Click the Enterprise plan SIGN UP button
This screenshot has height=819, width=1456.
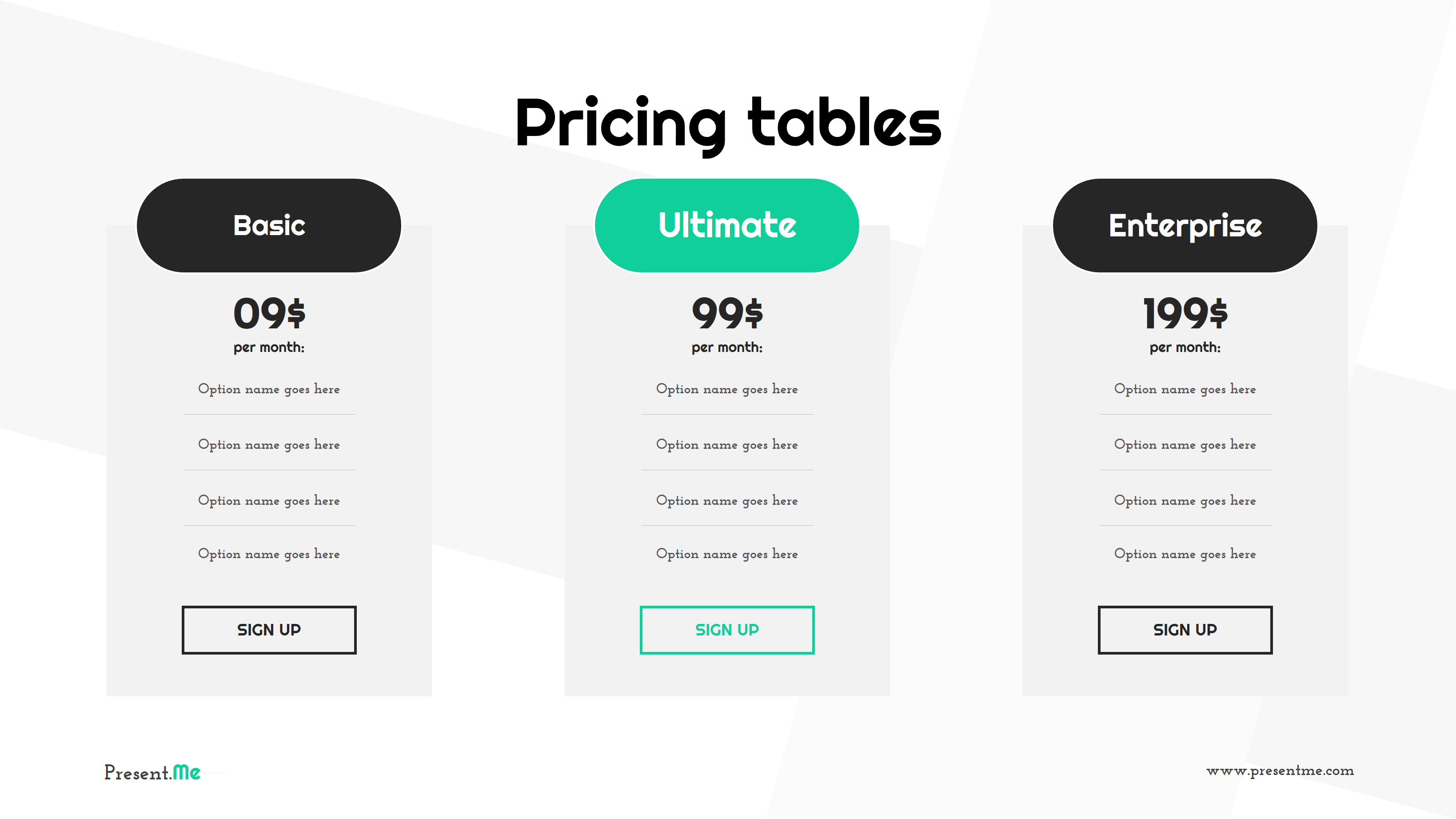pyautogui.click(x=1185, y=630)
